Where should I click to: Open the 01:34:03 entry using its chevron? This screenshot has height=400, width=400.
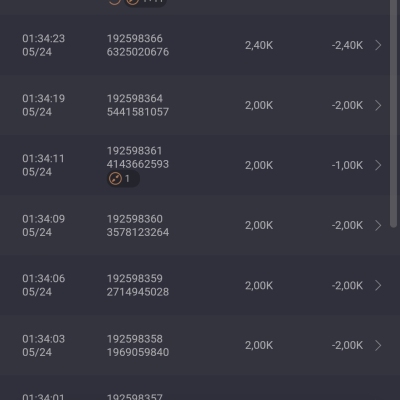coord(378,345)
